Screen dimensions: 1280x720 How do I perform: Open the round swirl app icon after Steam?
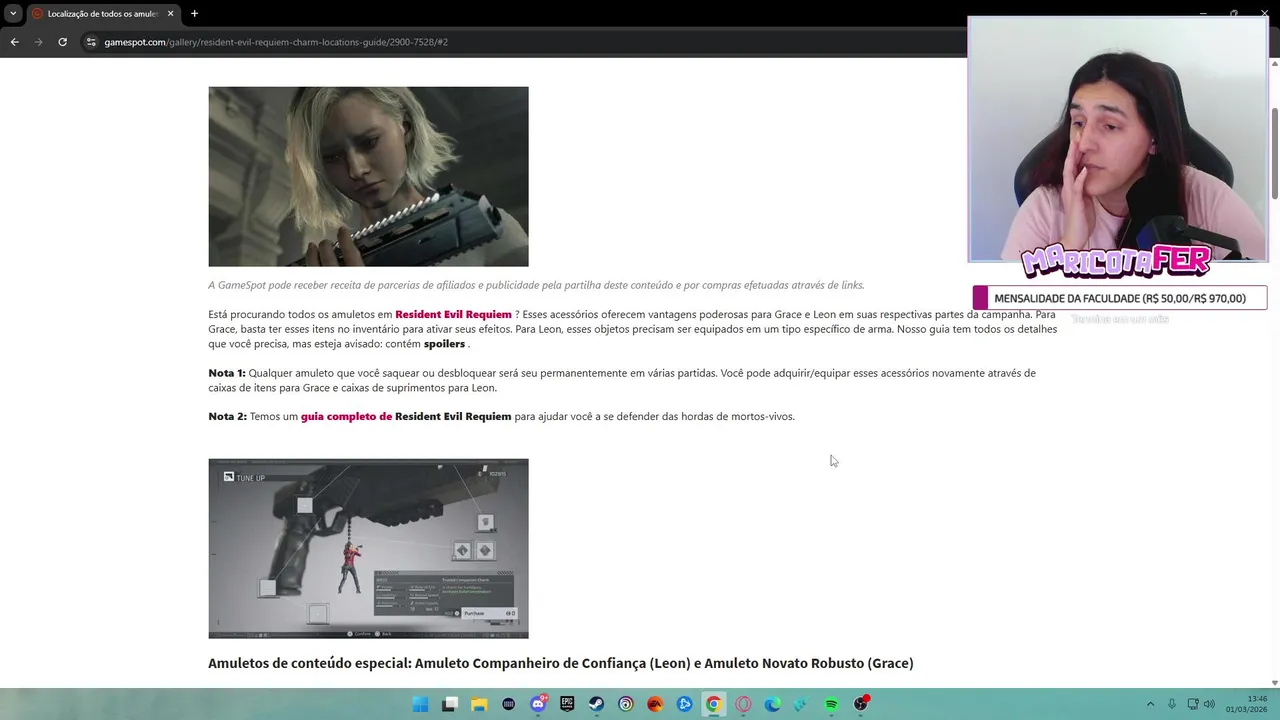click(625, 704)
